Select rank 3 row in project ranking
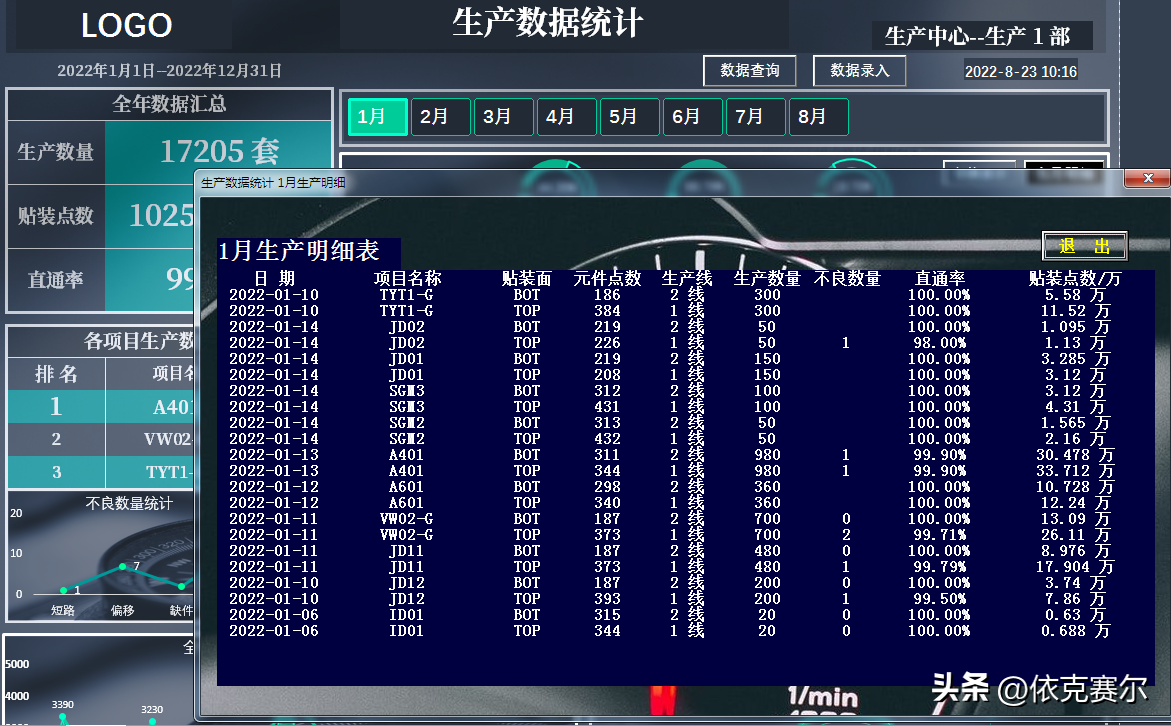 point(101,472)
